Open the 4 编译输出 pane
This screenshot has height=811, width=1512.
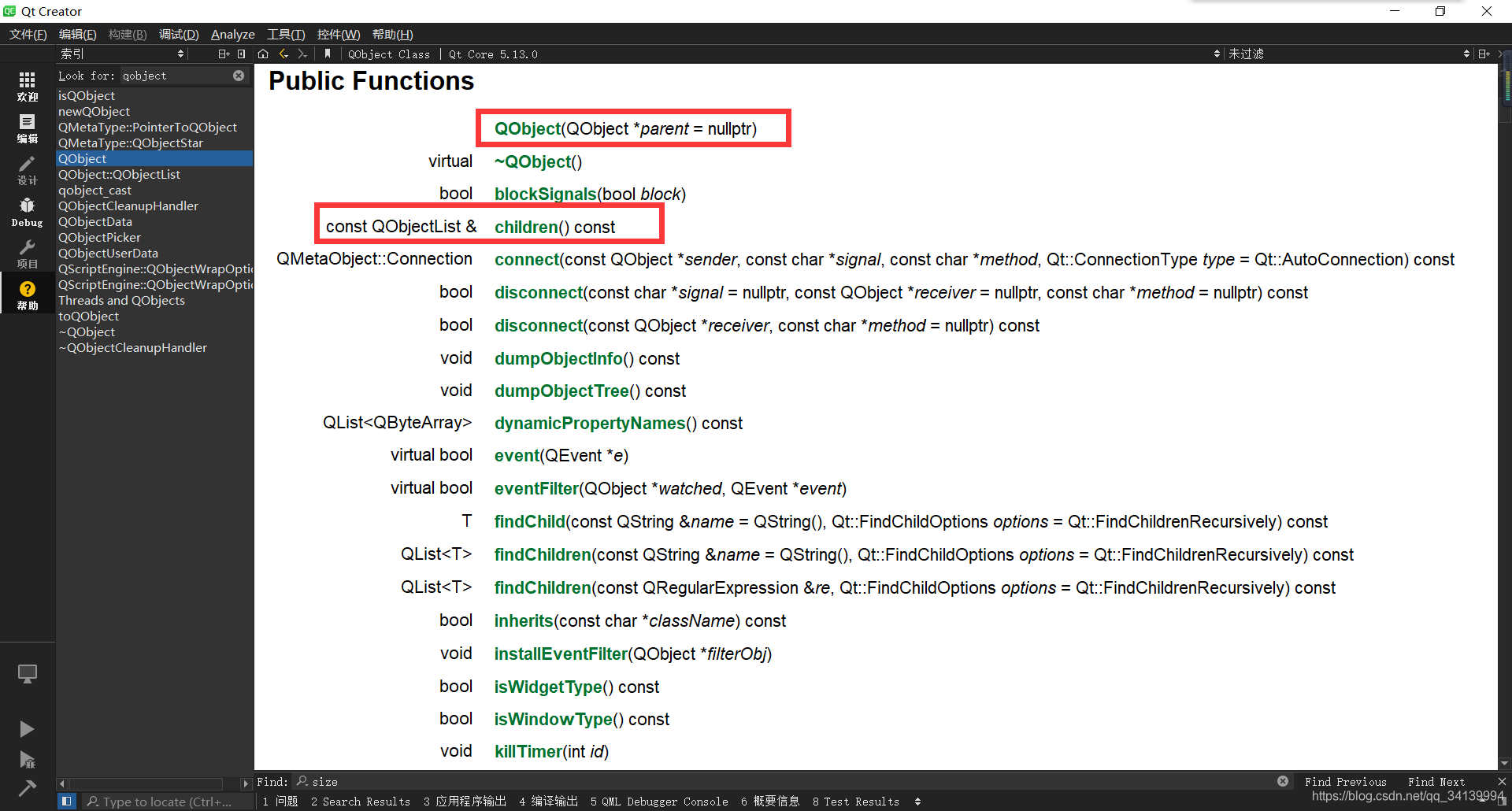click(x=548, y=802)
